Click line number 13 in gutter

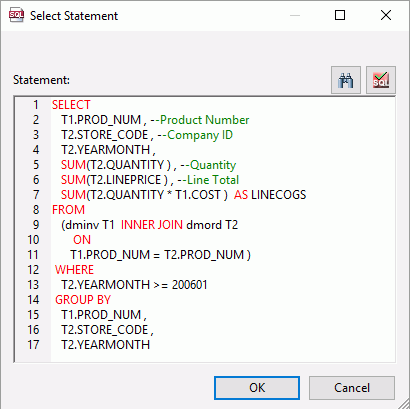click(33, 285)
